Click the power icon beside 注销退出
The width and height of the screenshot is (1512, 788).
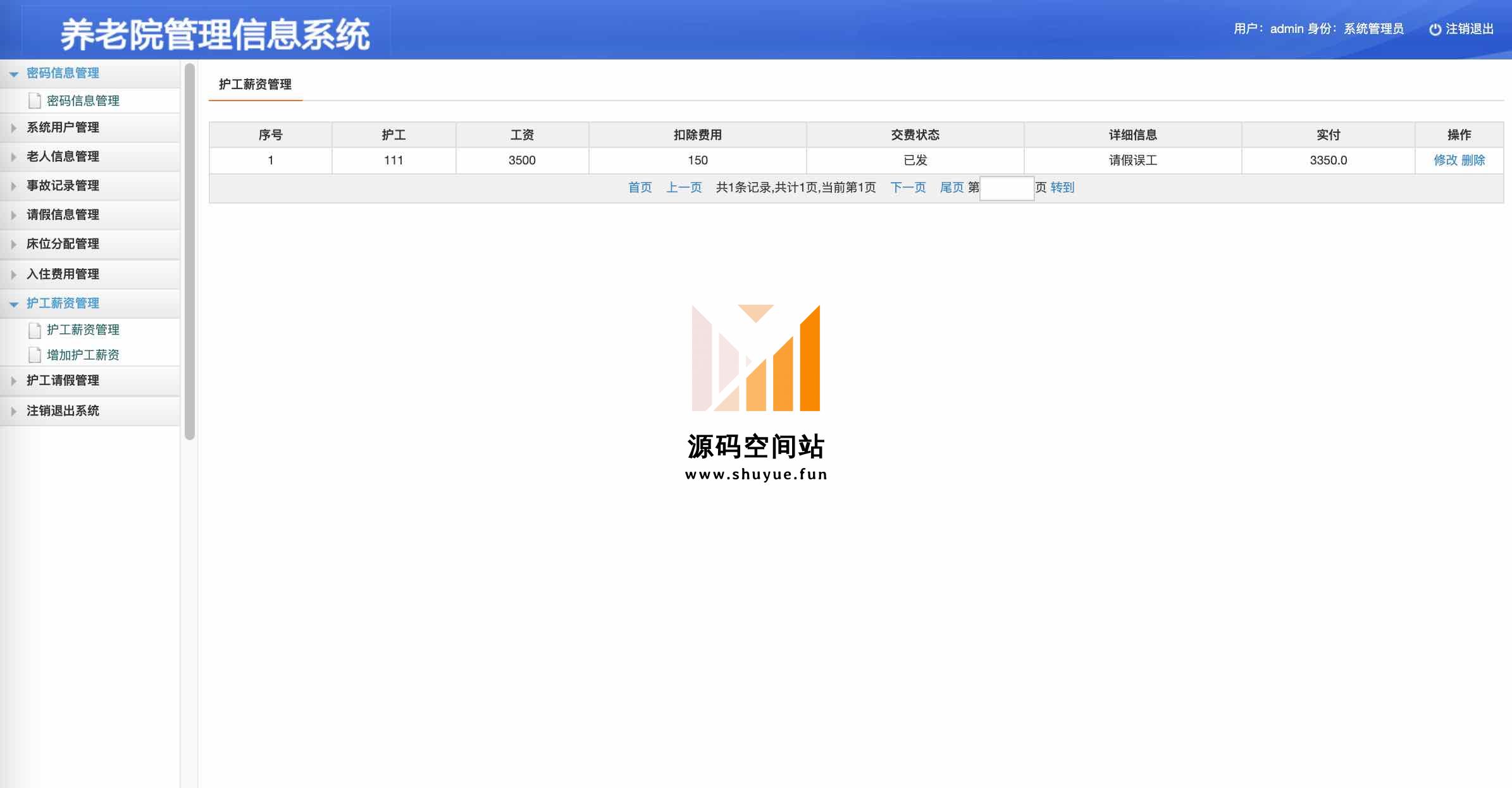pos(1435,29)
